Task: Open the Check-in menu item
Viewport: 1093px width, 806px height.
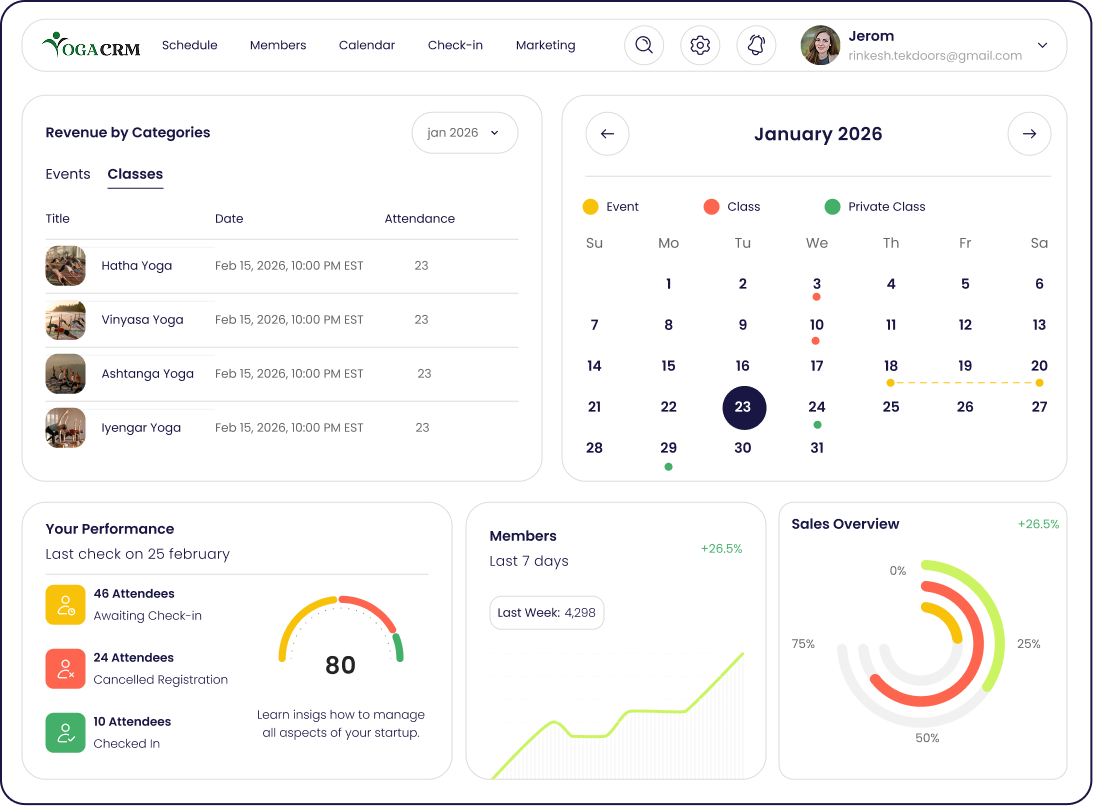Action: 455,45
